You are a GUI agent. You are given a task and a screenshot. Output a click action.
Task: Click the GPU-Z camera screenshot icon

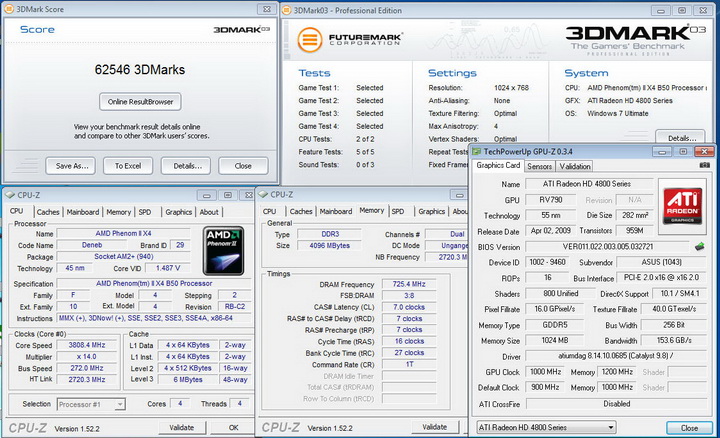(705, 165)
